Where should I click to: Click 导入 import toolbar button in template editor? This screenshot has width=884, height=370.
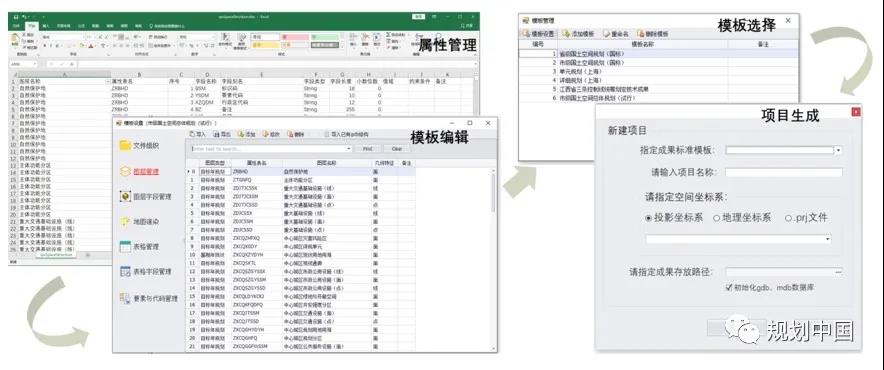tap(197, 134)
